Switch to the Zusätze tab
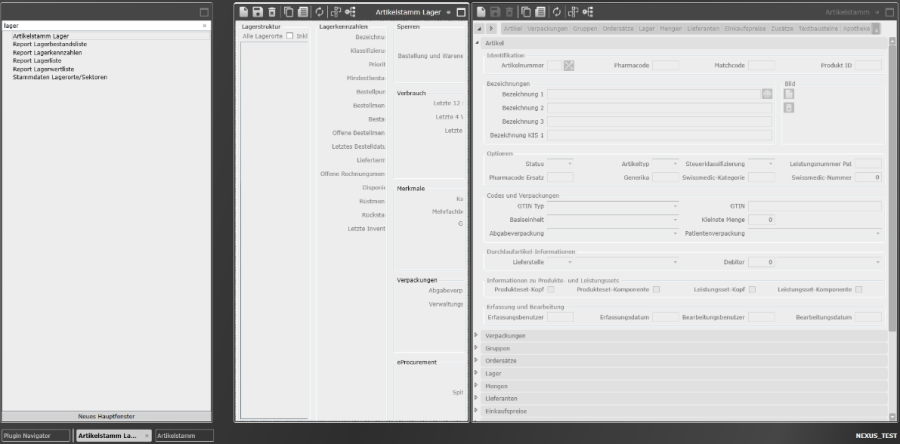 tap(782, 29)
